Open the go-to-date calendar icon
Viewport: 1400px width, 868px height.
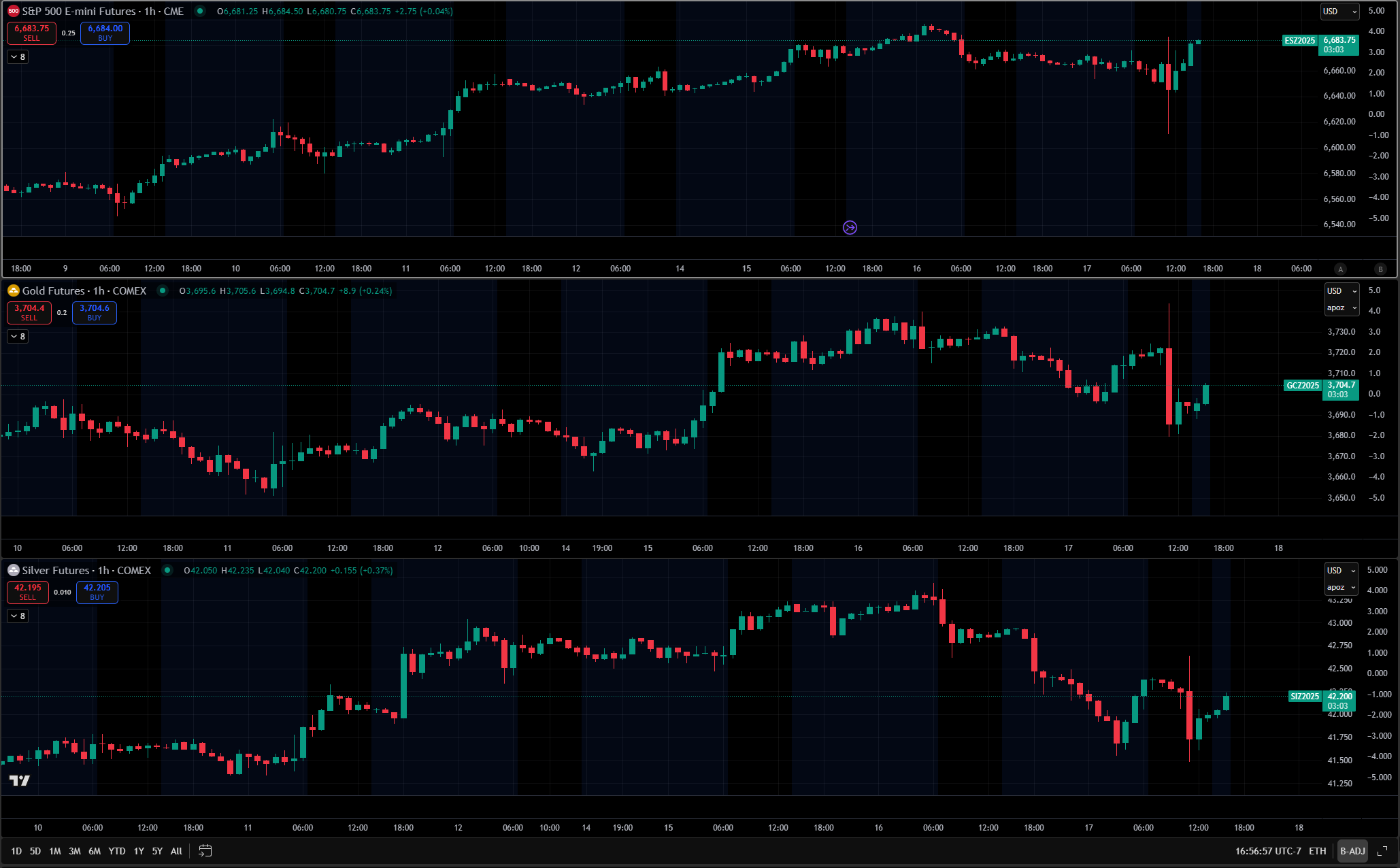pos(205,851)
